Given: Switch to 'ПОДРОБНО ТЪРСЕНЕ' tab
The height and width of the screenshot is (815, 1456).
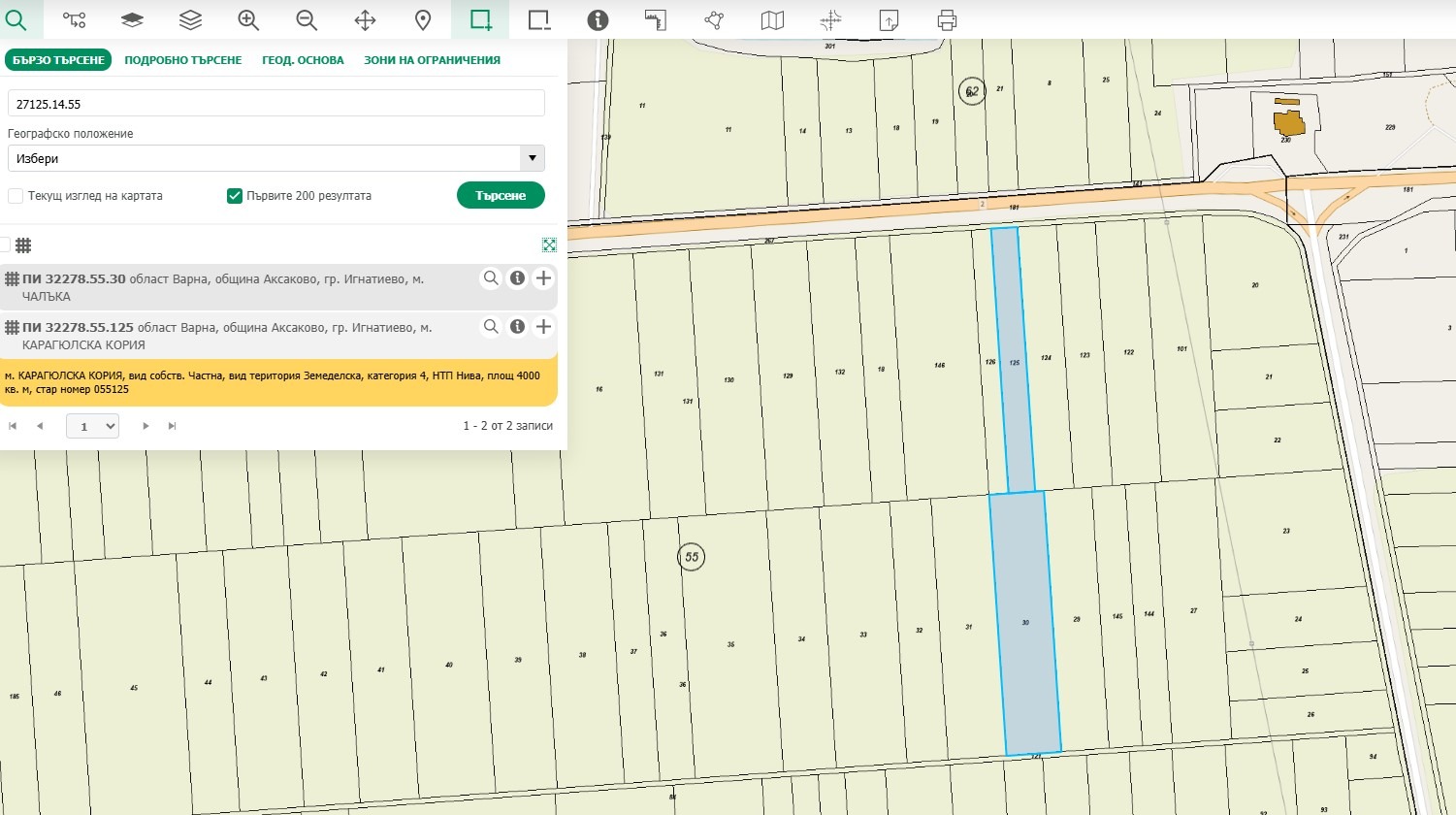Looking at the screenshot, I should click(x=182, y=60).
